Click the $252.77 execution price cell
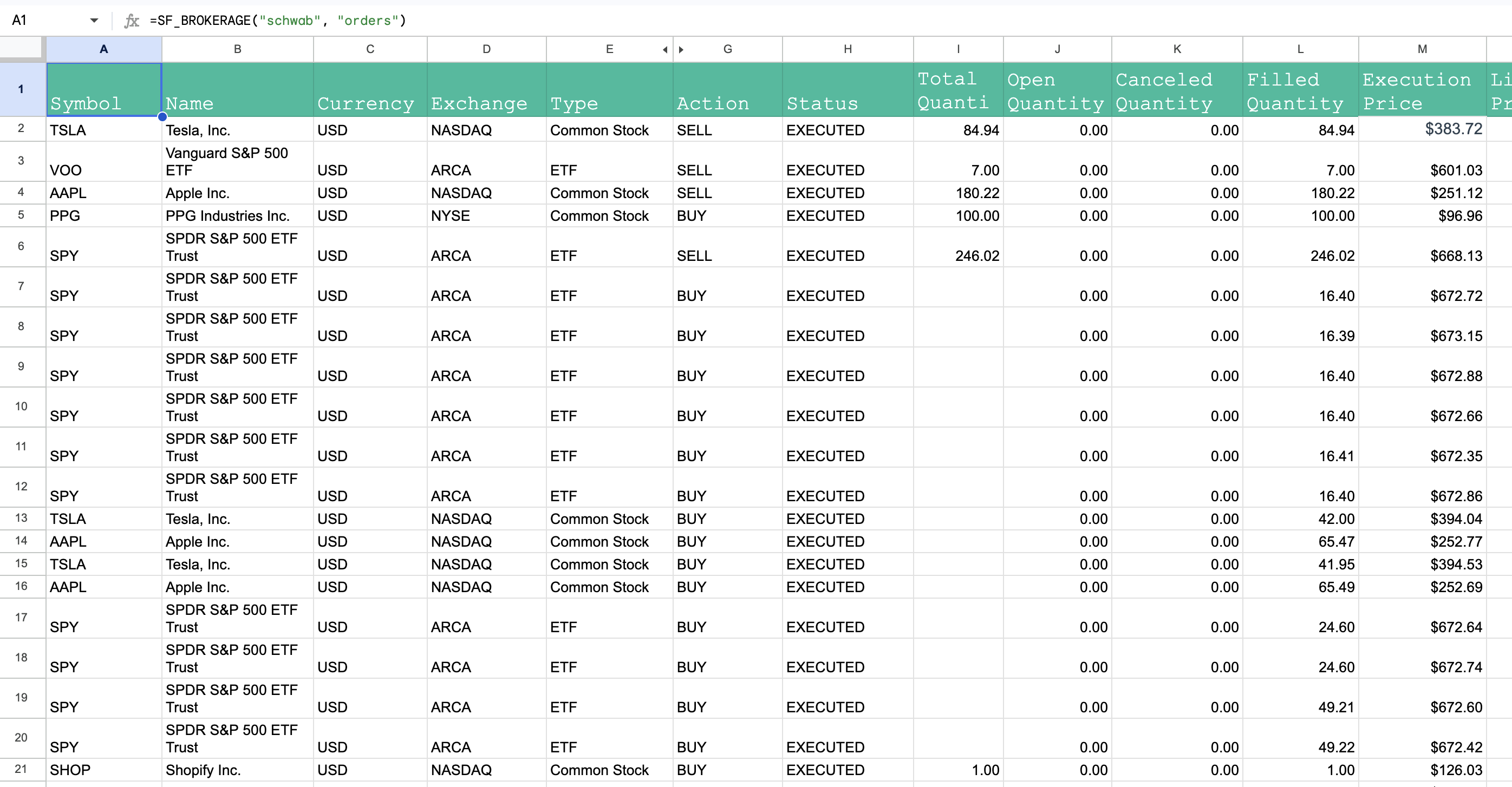Image resolution: width=1512 pixels, height=787 pixels. (1423, 541)
